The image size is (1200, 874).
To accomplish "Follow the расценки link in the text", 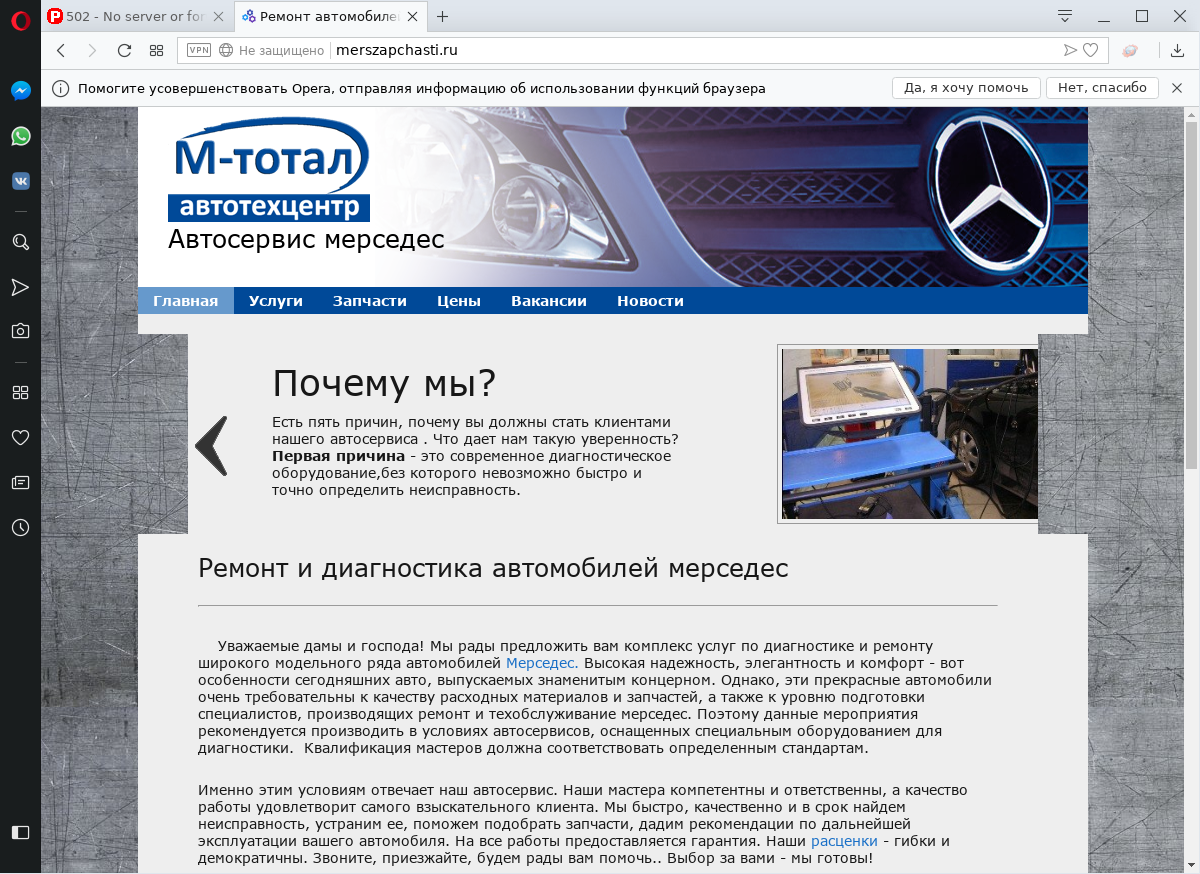I will 844,841.
